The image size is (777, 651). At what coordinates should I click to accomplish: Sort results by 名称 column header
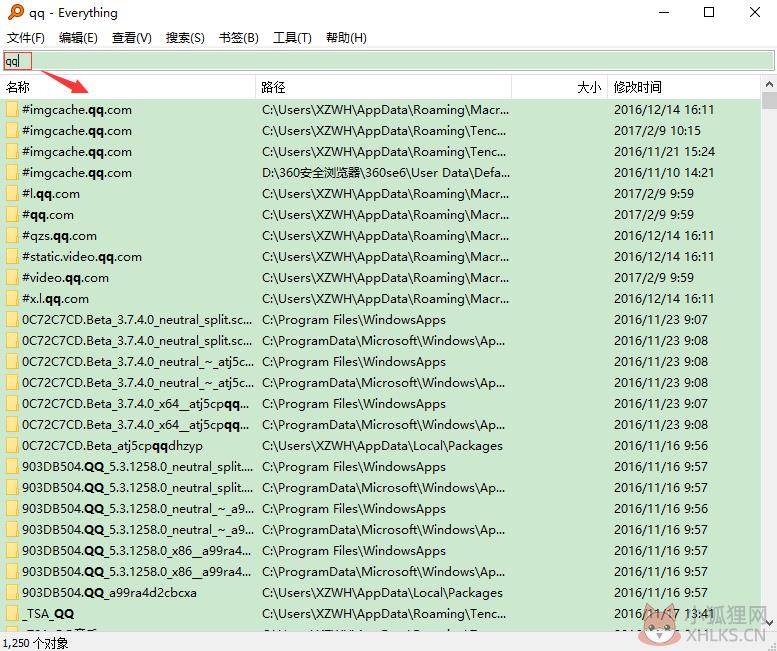click(128, 88)
